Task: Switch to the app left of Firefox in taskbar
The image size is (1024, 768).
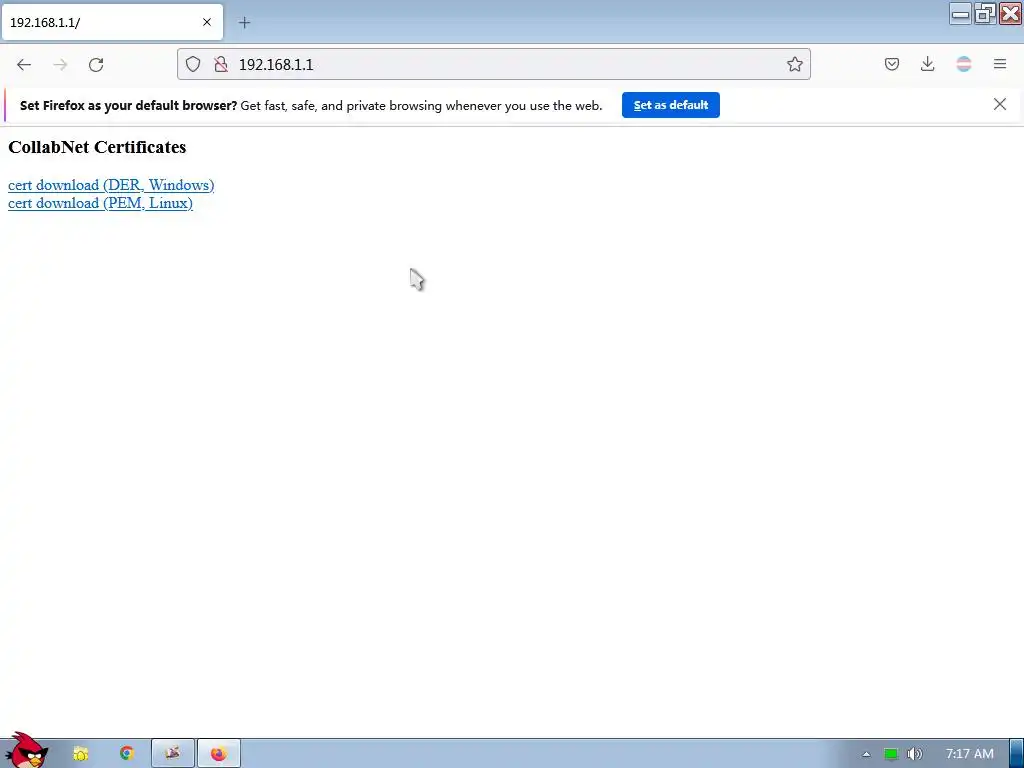Action: tap(172, 754)
